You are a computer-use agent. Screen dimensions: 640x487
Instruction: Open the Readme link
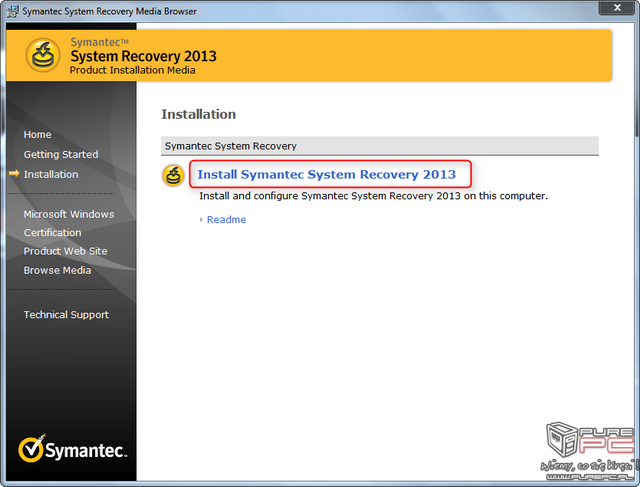(x=227, y=220)
